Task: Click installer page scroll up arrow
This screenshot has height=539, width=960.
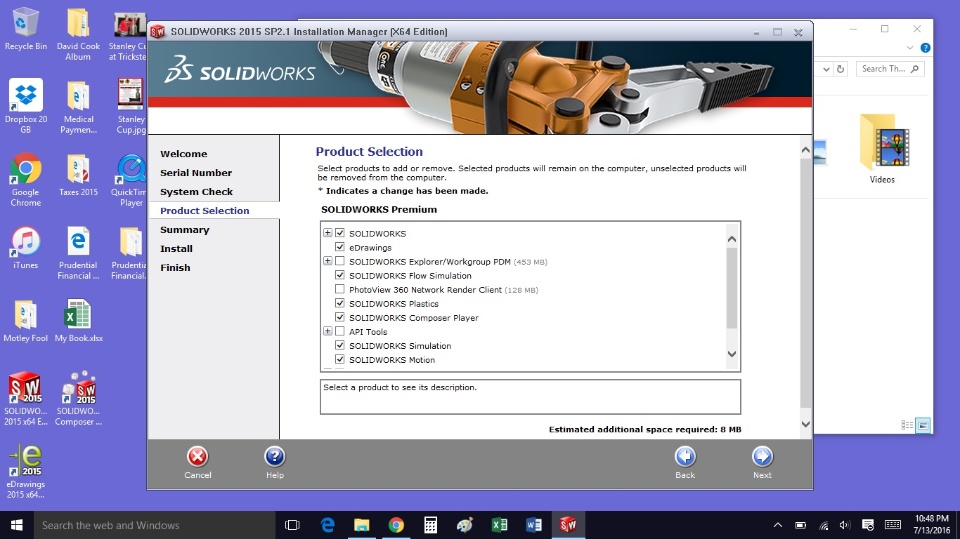Action: tap(806, 150)
